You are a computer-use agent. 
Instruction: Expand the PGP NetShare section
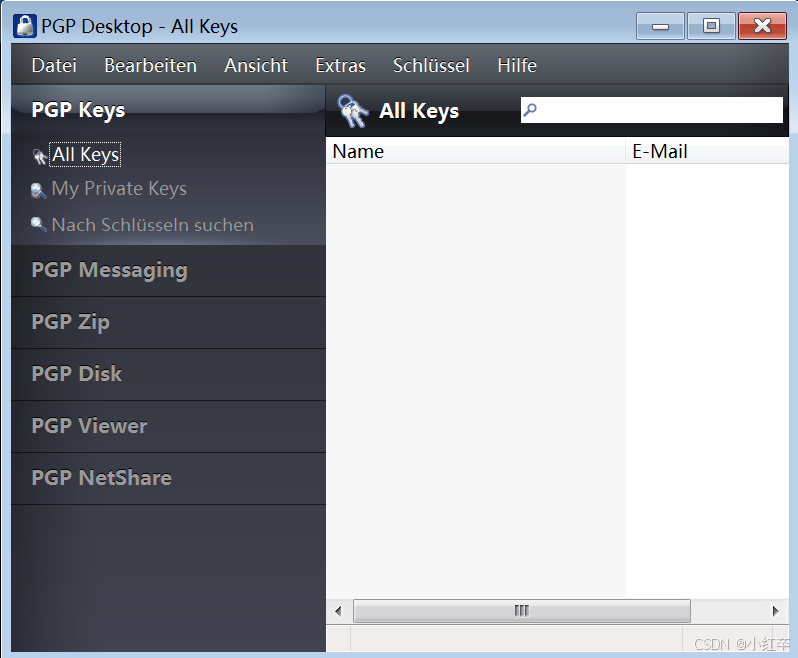(x=168, y=478)
